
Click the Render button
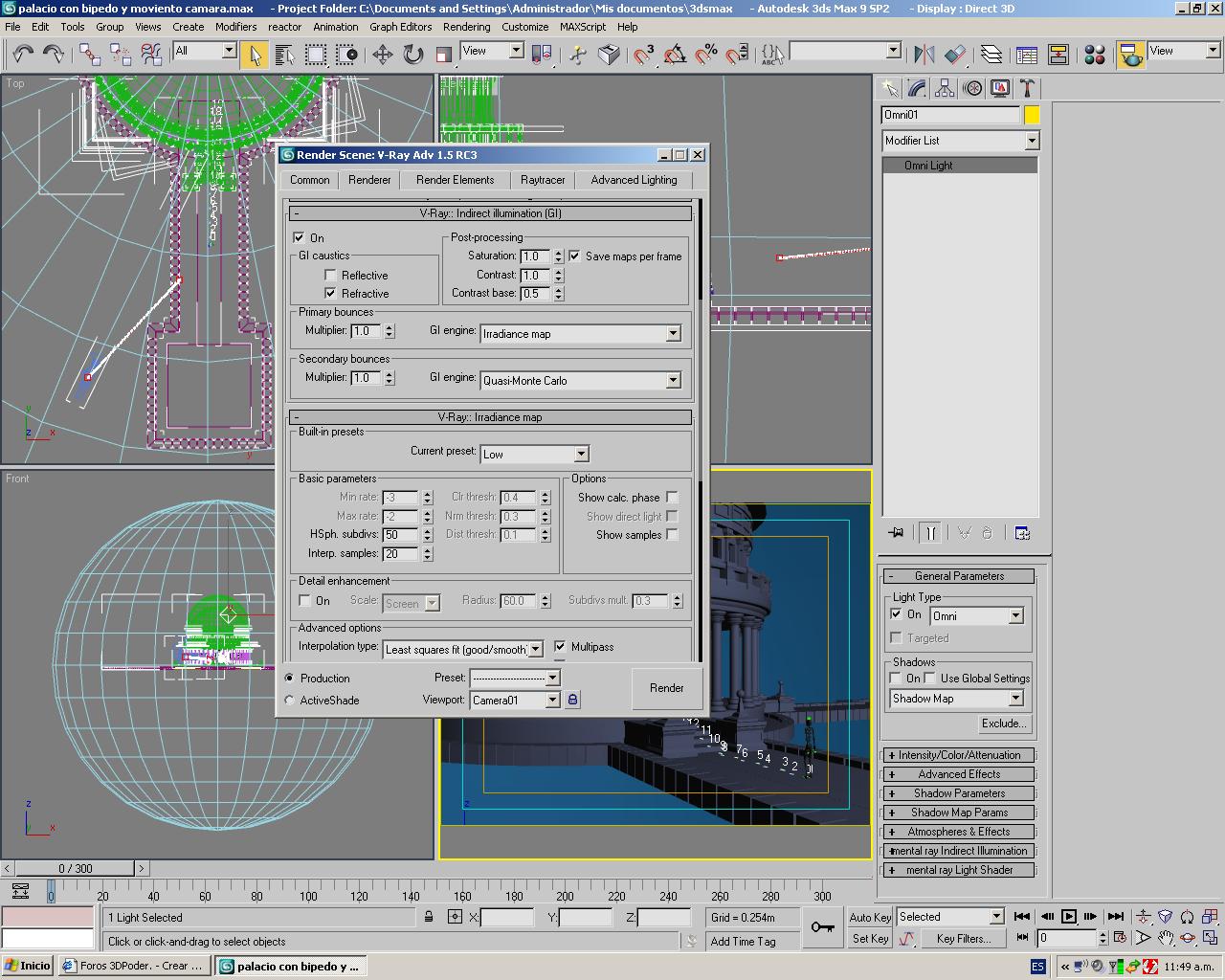666,688
